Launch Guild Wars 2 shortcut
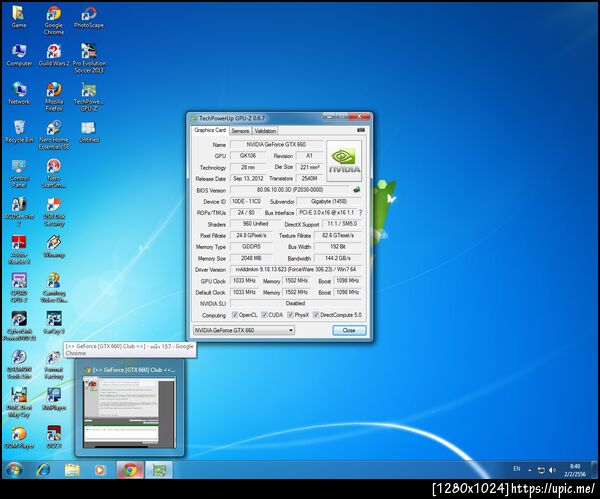This screenshot has width=600, height=499. 54,55
